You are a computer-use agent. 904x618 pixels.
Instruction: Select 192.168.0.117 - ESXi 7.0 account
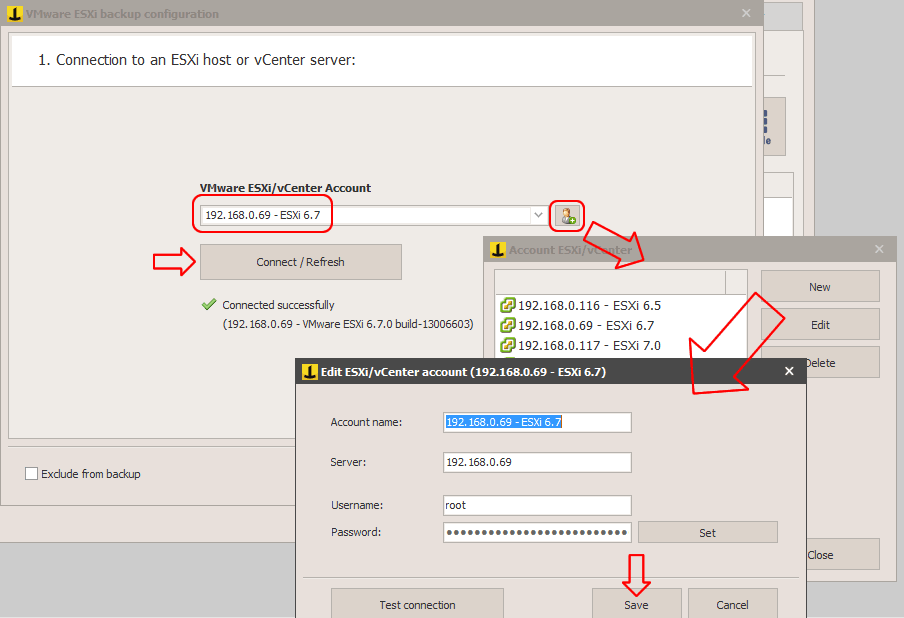tap(580, 345)
